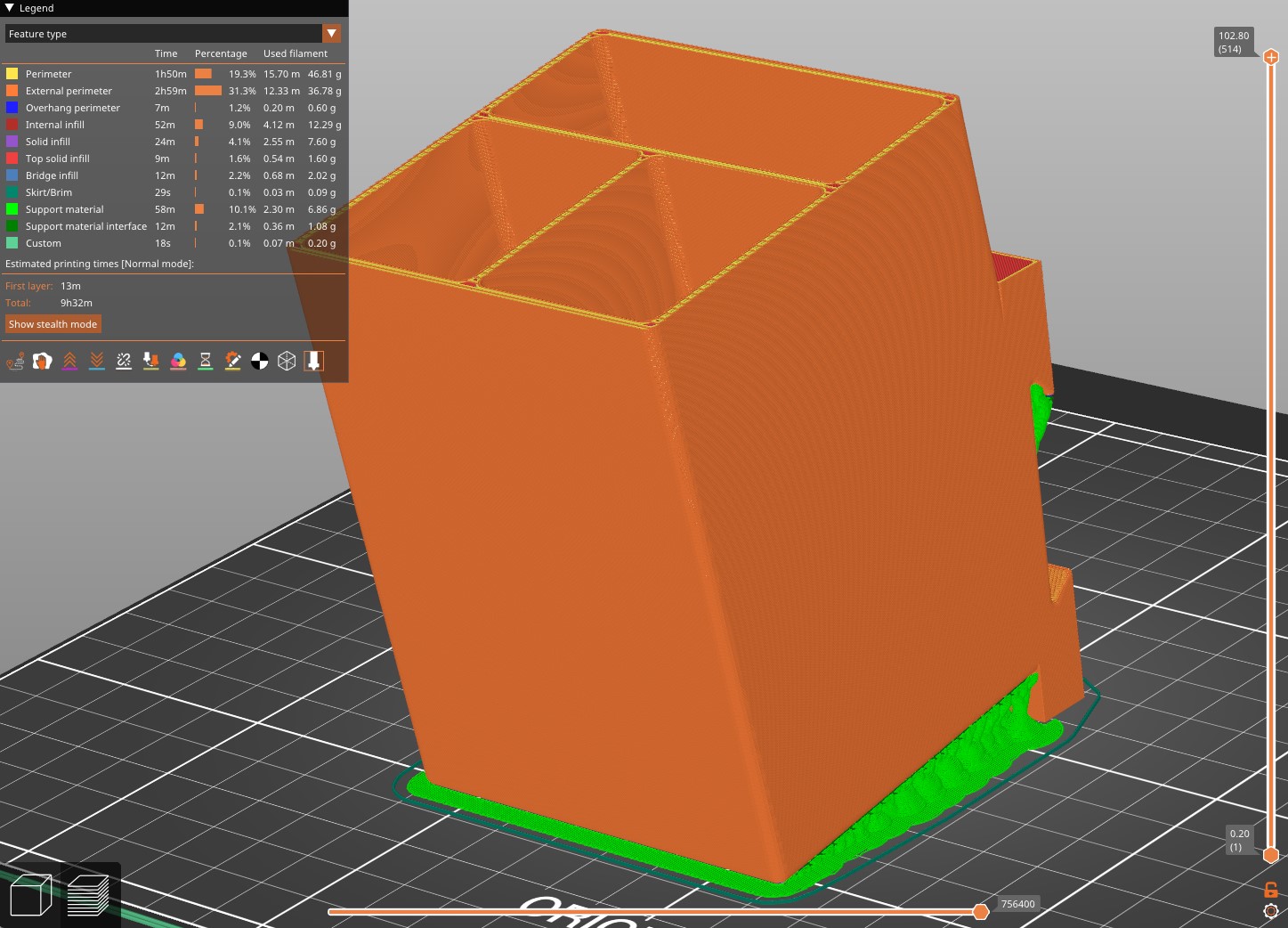Collapse the Legend panel triangle
1288x928 pixels.
tap(9, 8)
